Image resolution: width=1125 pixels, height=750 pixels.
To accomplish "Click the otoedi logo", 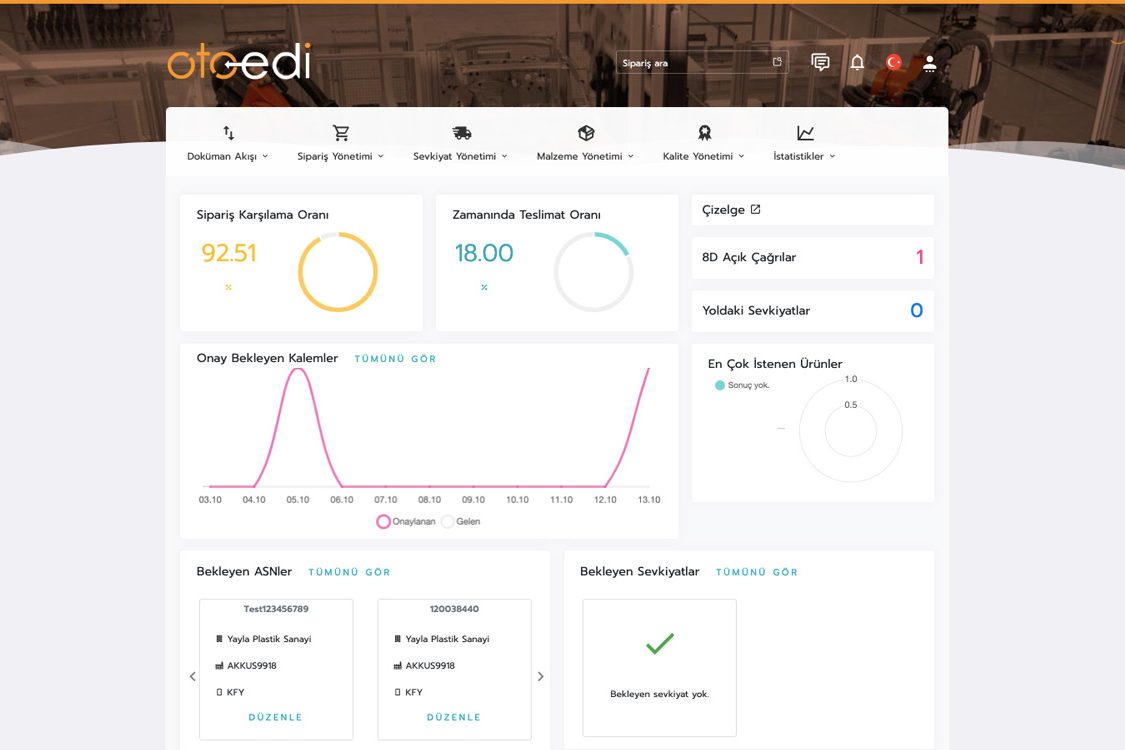I will pos(239,61).
